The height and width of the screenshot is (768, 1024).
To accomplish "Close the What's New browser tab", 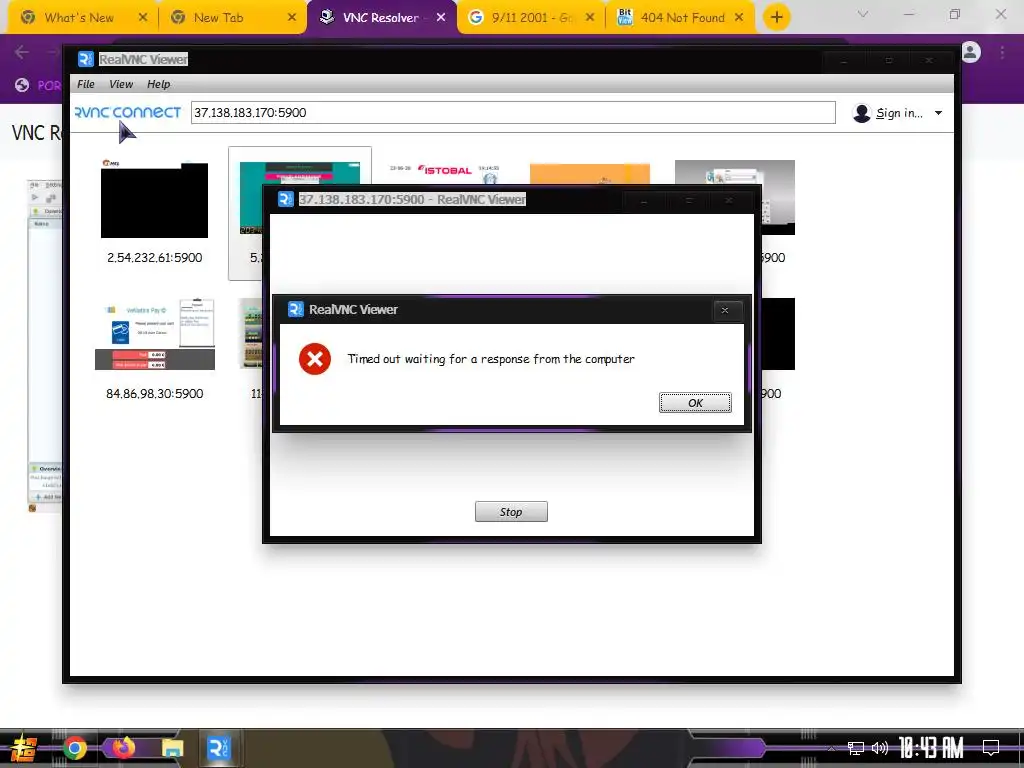I will tap(143, 18).
